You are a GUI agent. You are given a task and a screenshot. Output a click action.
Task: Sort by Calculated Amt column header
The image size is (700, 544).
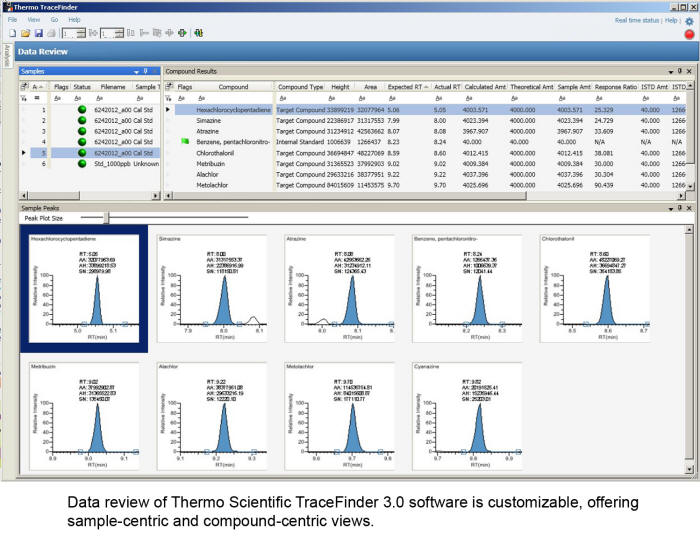(485, 87)
